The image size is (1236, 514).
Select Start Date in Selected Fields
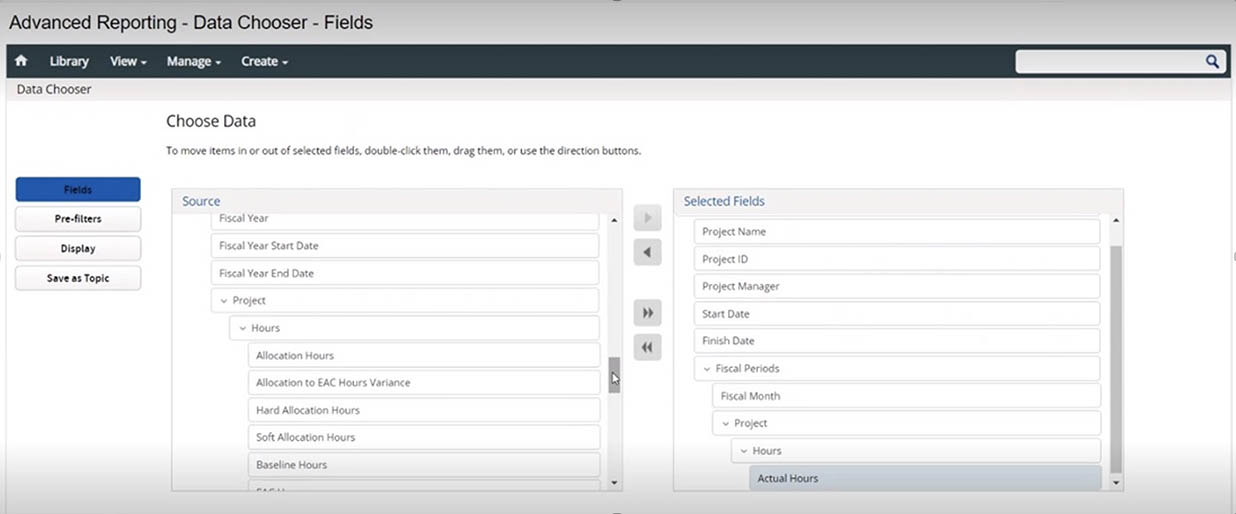click(x=897, y=314)
